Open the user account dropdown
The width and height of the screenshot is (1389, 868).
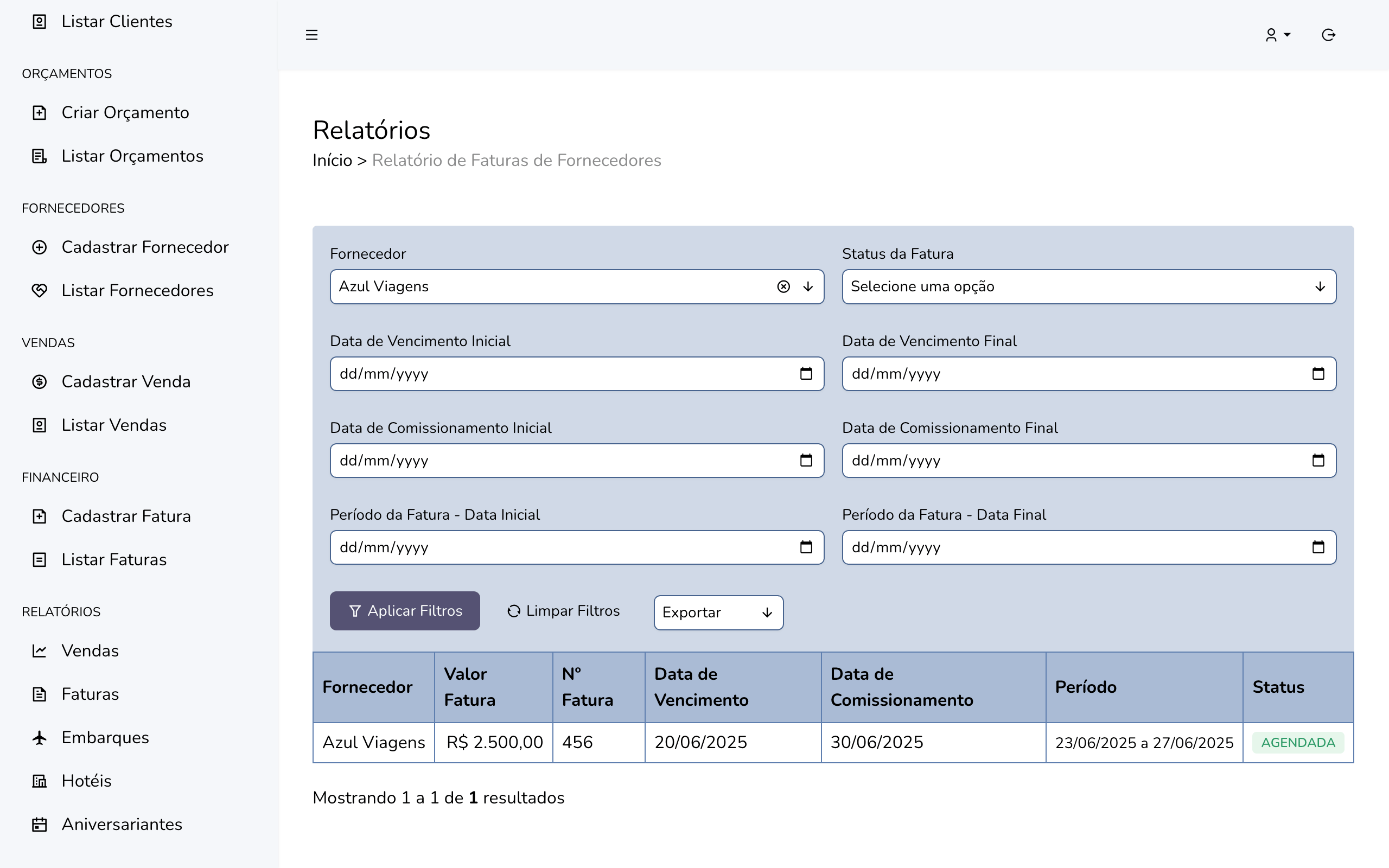coord(1278,35)
